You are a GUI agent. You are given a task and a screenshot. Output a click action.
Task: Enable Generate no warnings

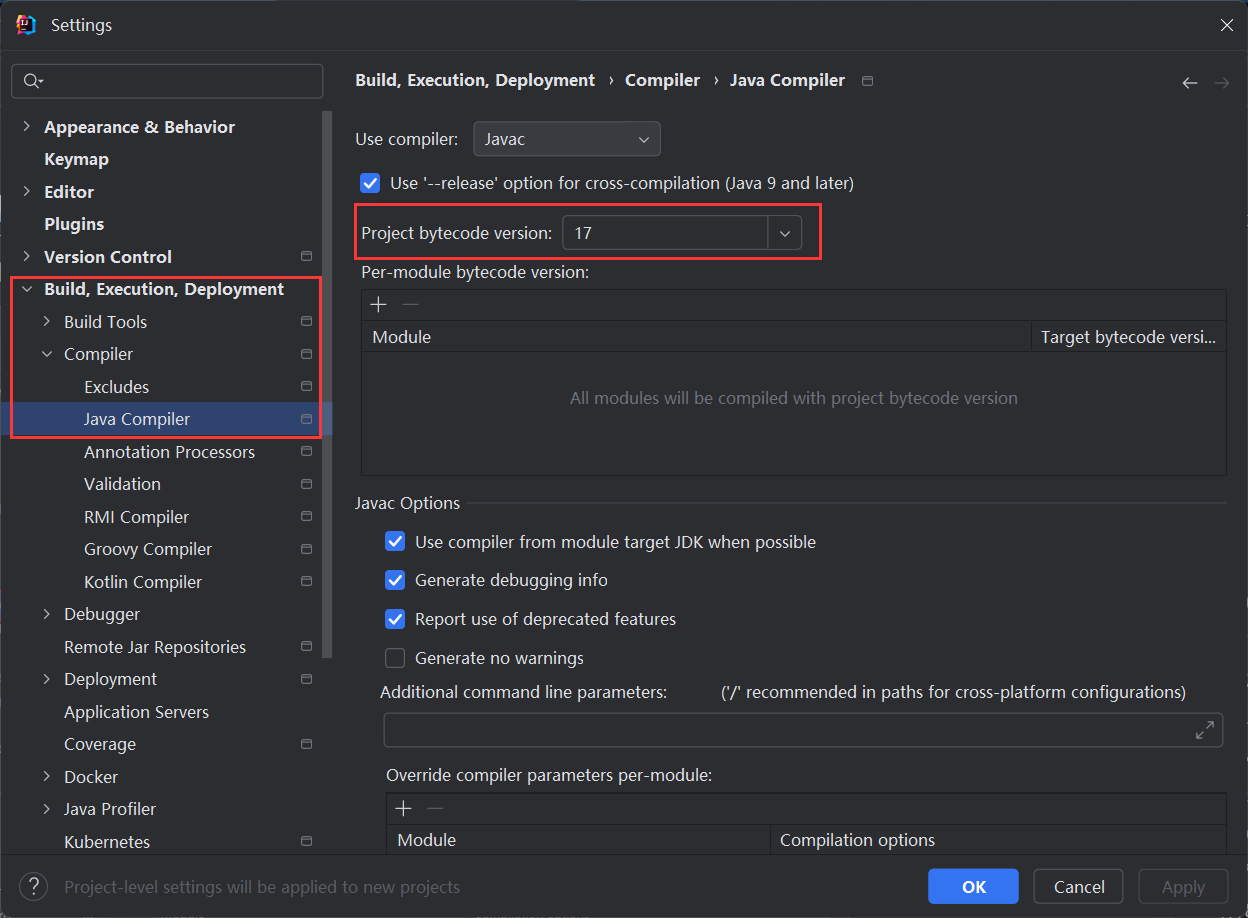[x=395, y=658]
